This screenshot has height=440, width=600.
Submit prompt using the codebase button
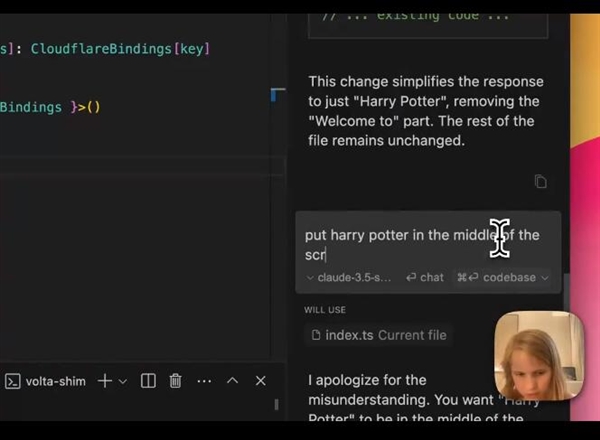[x=498, y=277]
